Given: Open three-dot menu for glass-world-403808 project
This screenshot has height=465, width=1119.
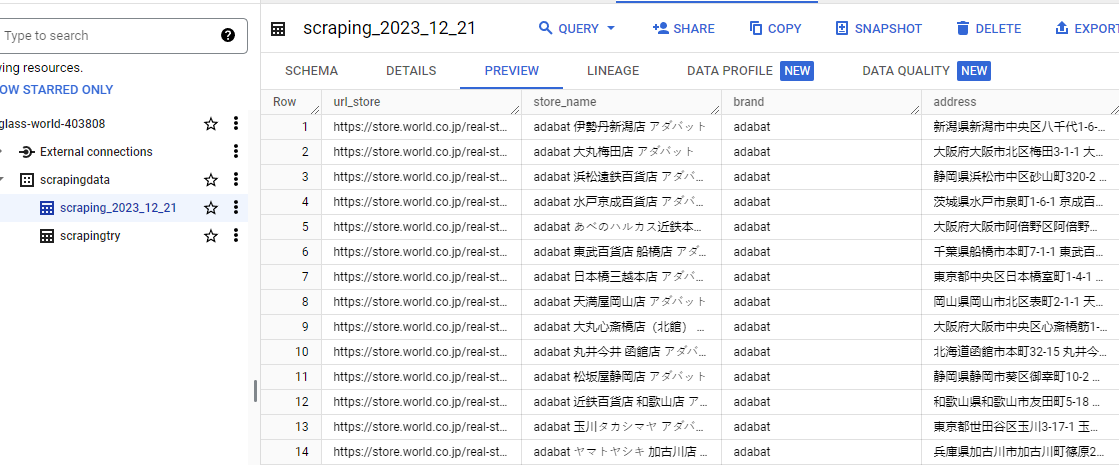Looking at the screenshot, I should tap(236, 124).
